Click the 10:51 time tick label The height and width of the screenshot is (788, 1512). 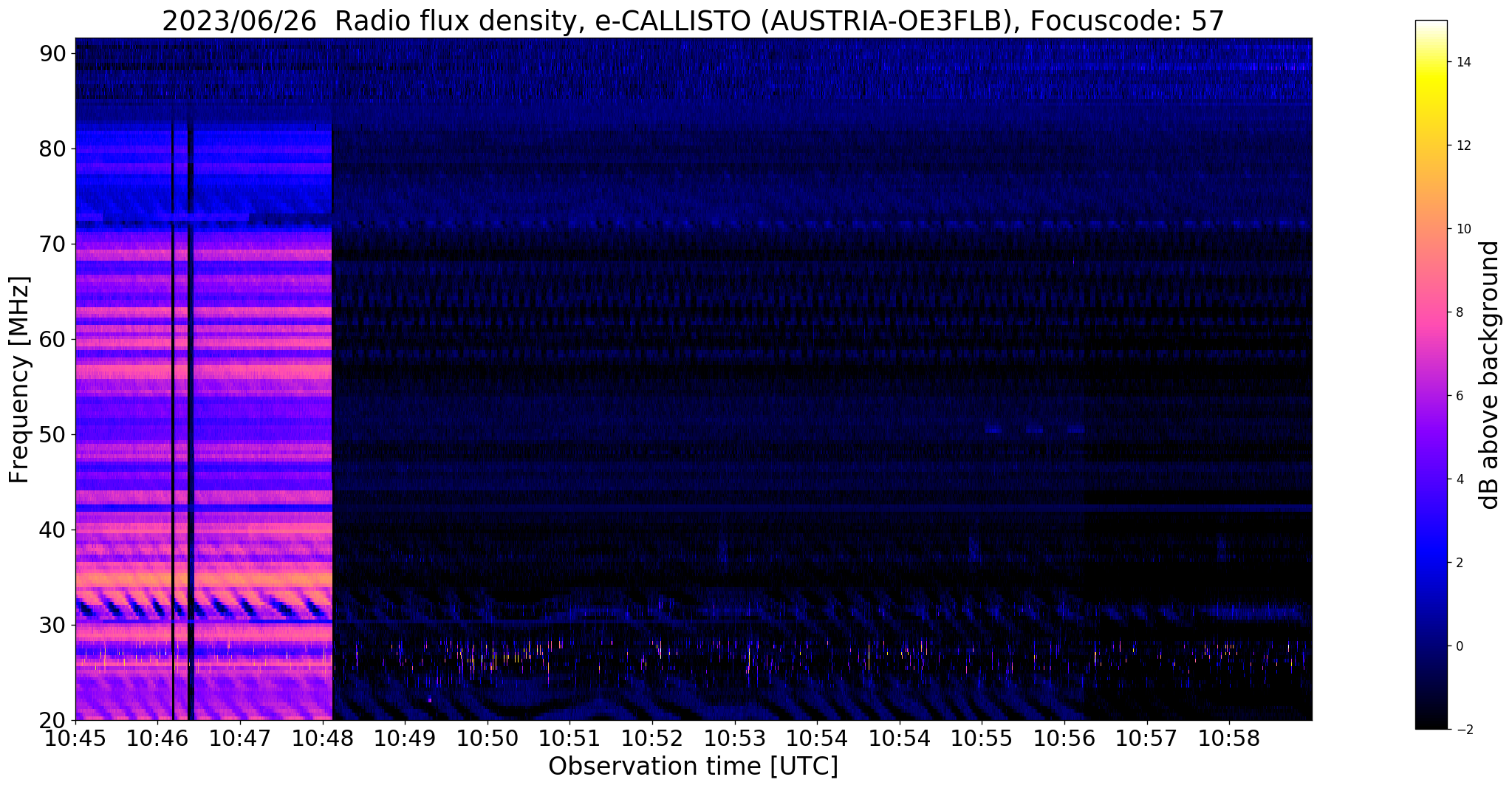click(569, 739)
